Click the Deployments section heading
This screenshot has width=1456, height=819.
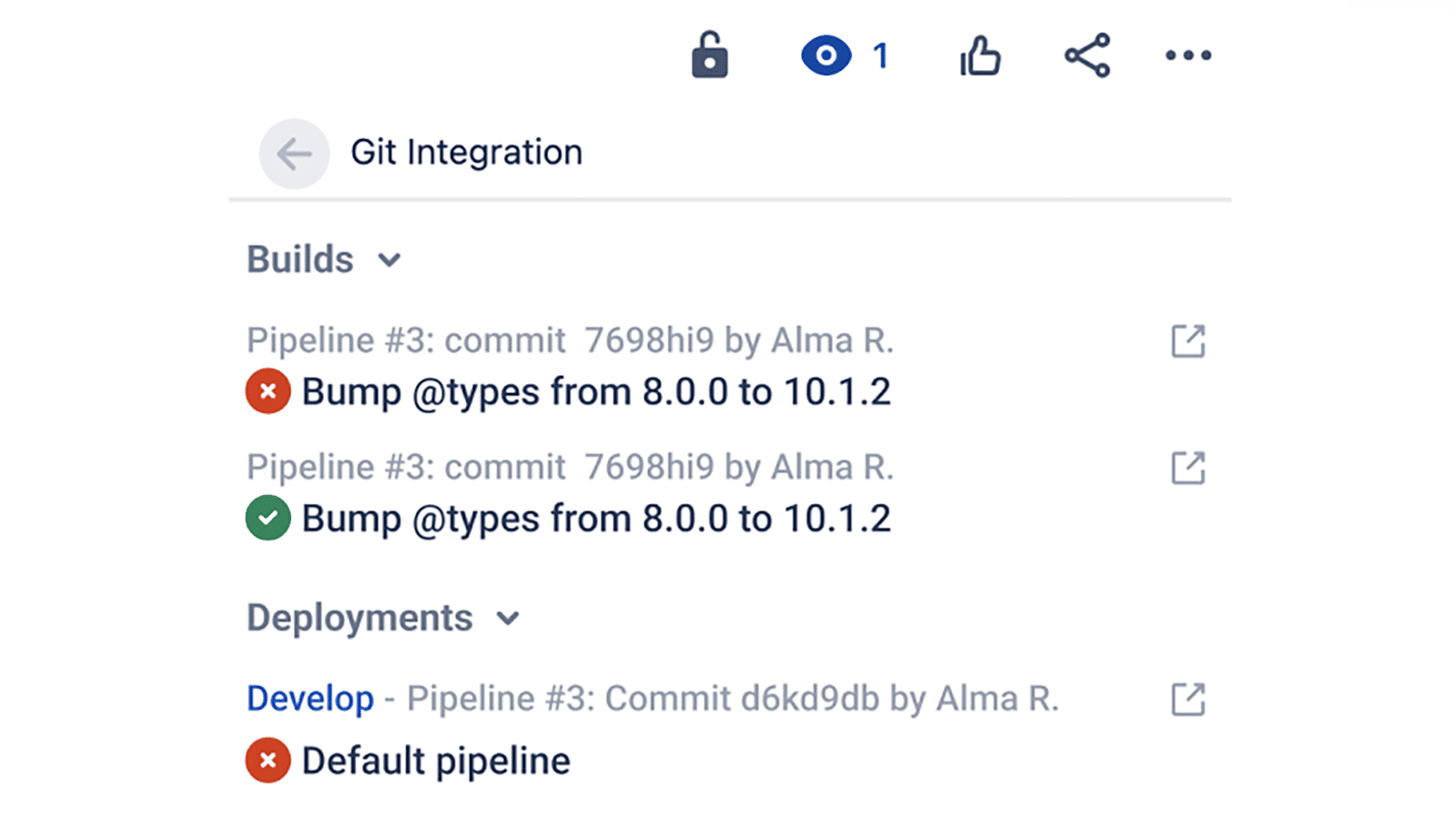(359, 618)
